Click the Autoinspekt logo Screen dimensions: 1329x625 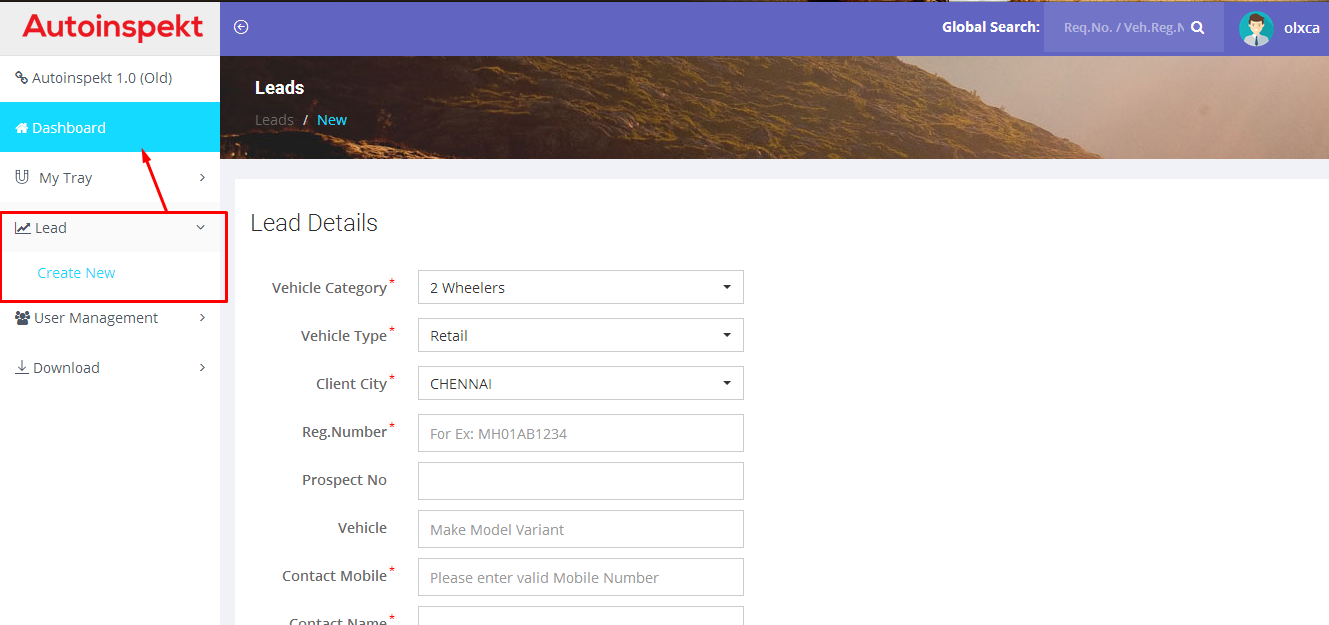pos(112,27)
